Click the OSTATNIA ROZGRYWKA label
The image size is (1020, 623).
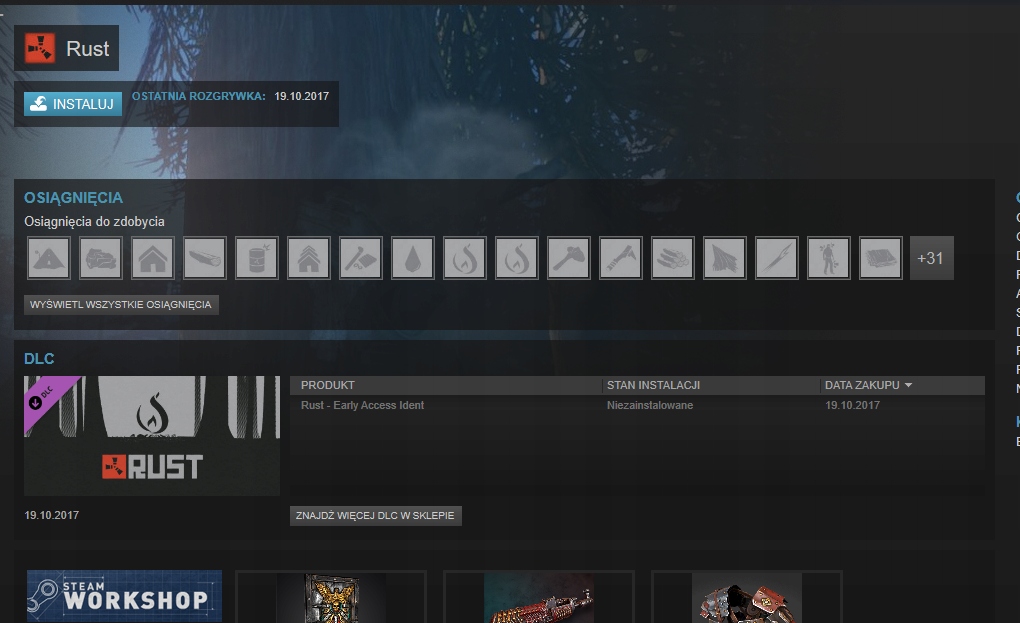(x=198, y=96)
